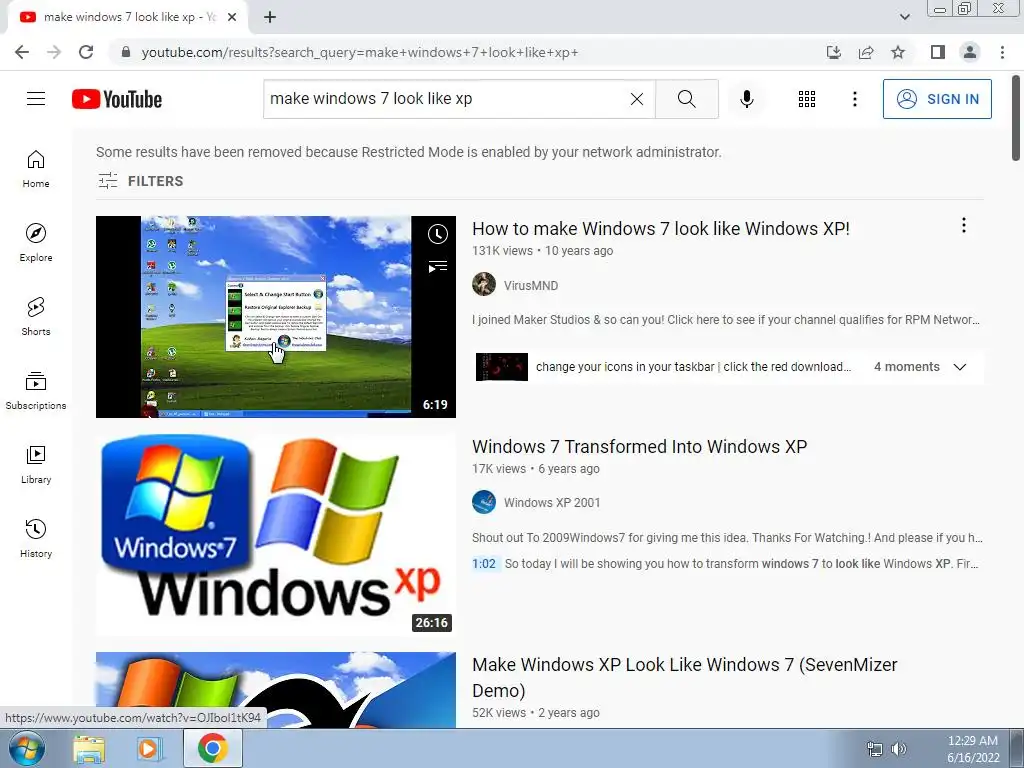Start voice search with the microphone icon

point(746,99)
